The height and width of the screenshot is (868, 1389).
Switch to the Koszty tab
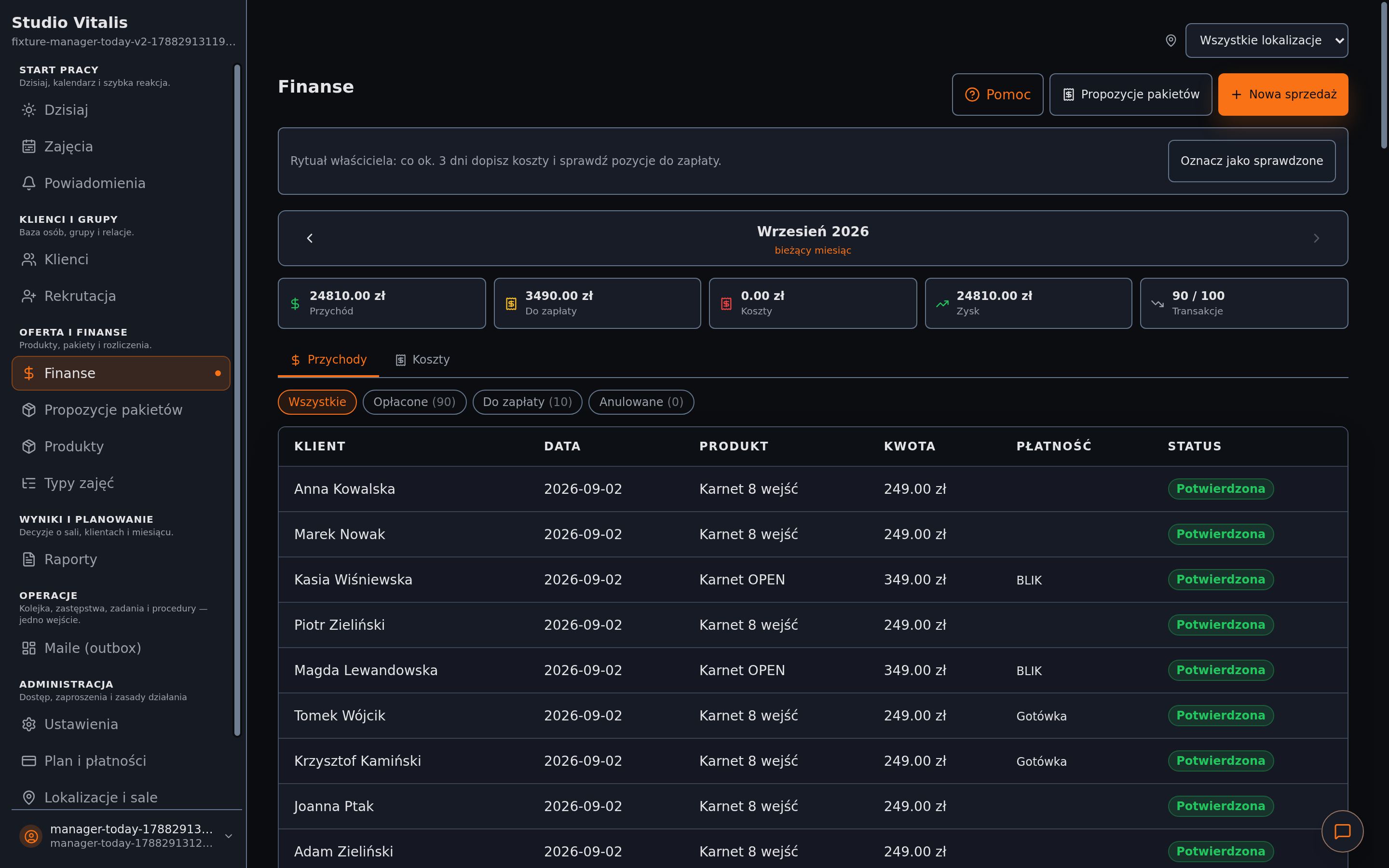point(422,360)
